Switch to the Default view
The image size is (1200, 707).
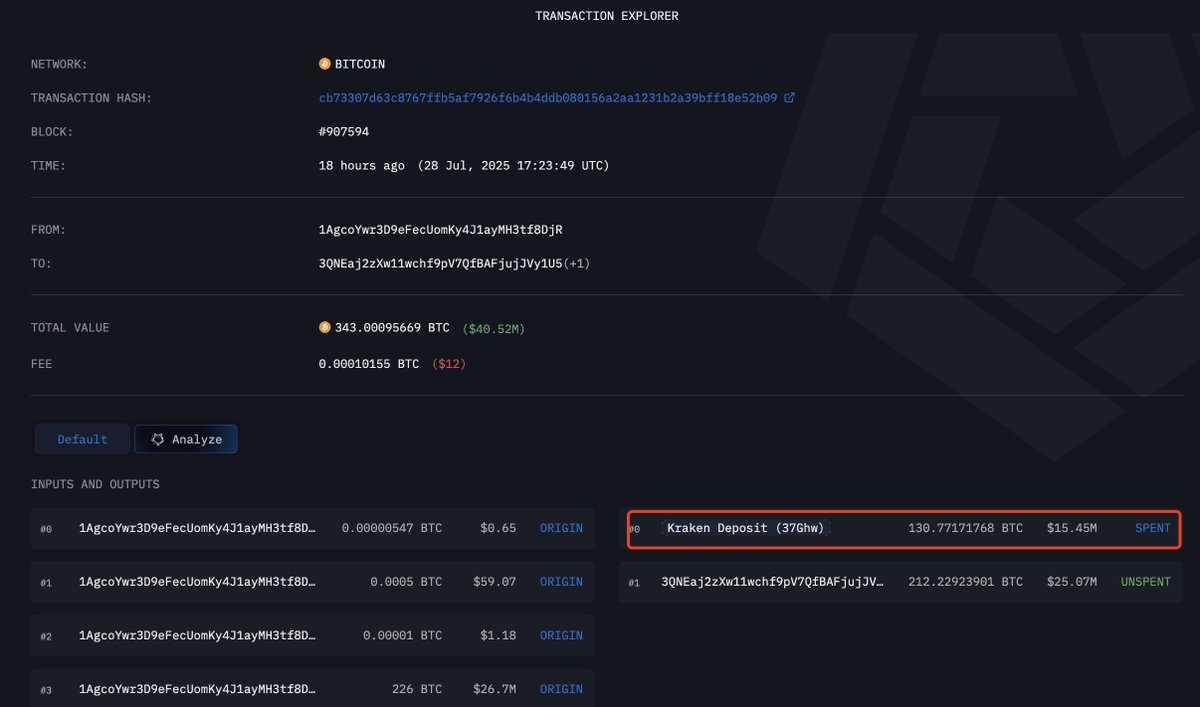(x=82, y=438)
